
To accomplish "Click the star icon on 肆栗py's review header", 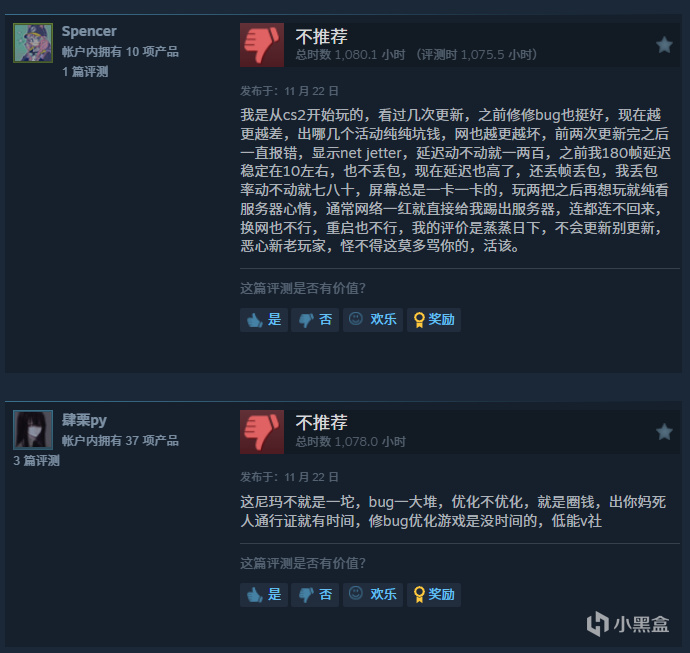I will coord(664,432).
